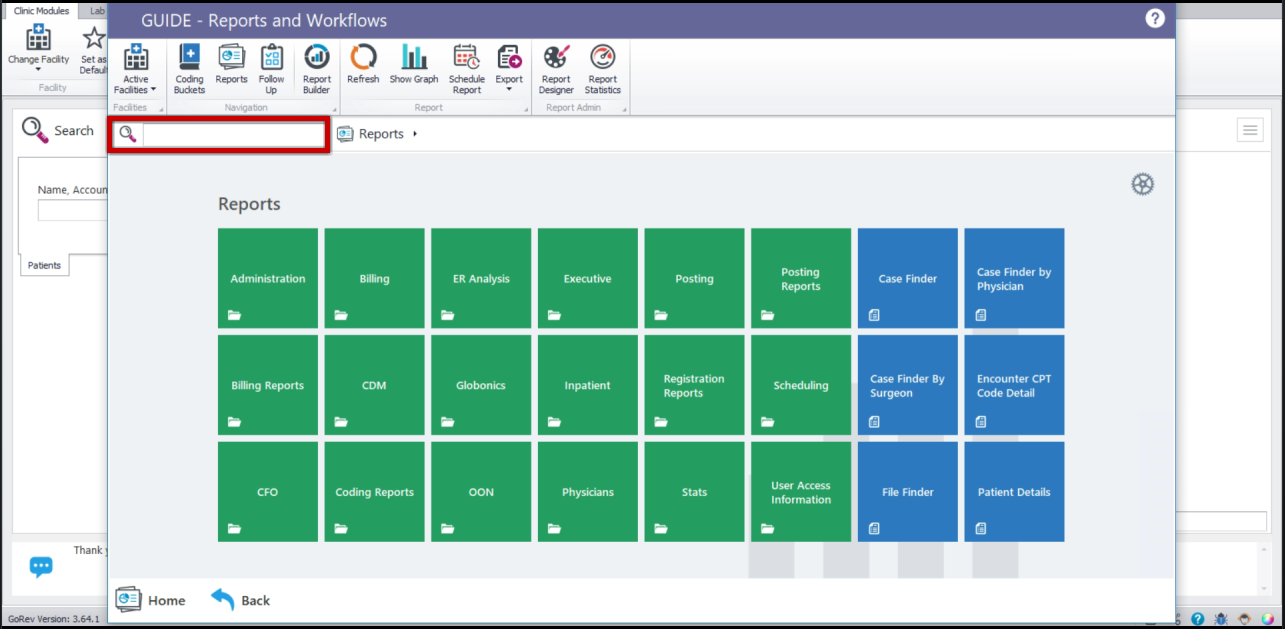Open the Inpatient folder tile

tap(588, 385)
